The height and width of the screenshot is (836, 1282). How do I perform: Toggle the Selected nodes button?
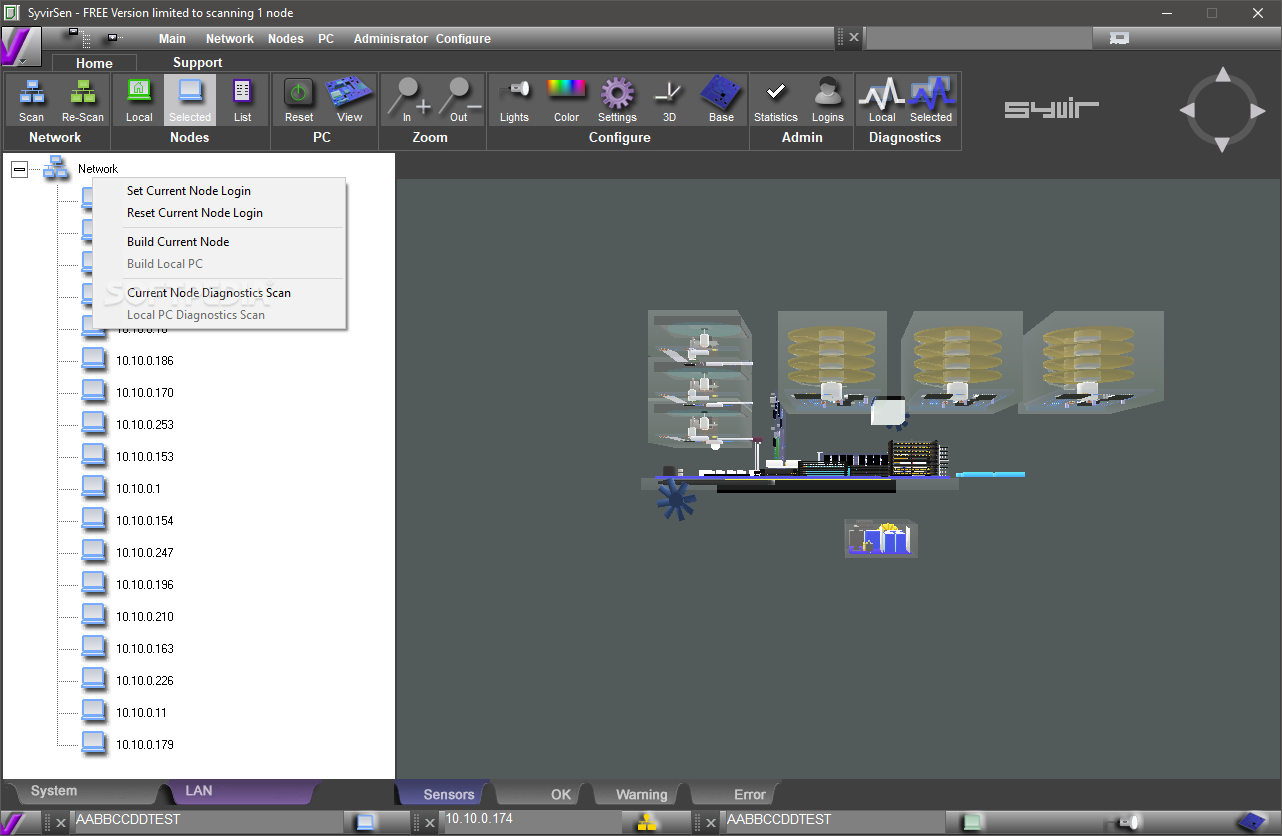click(x=190, y=100)
